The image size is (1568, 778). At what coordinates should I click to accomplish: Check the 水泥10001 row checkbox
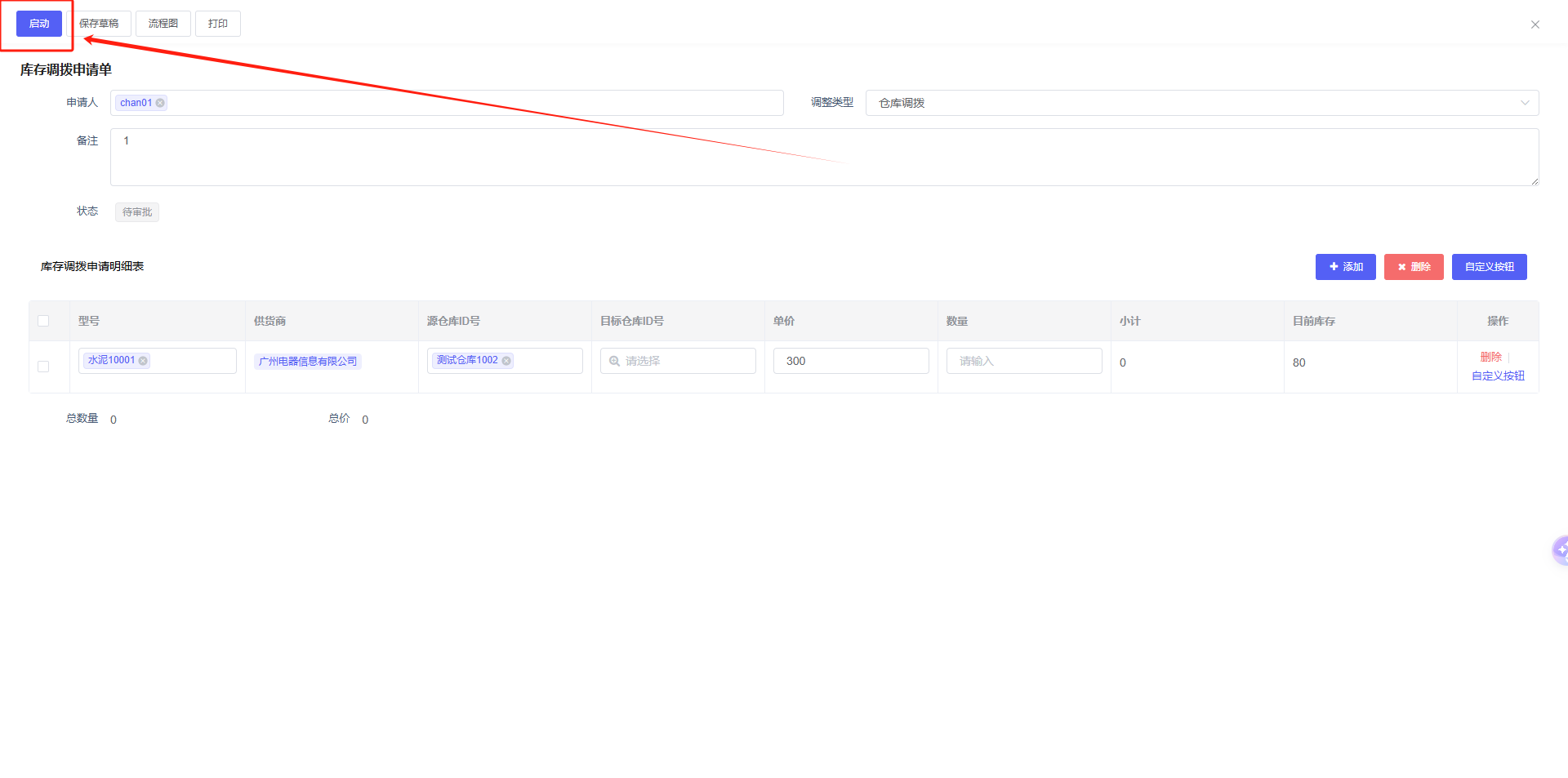43,367
